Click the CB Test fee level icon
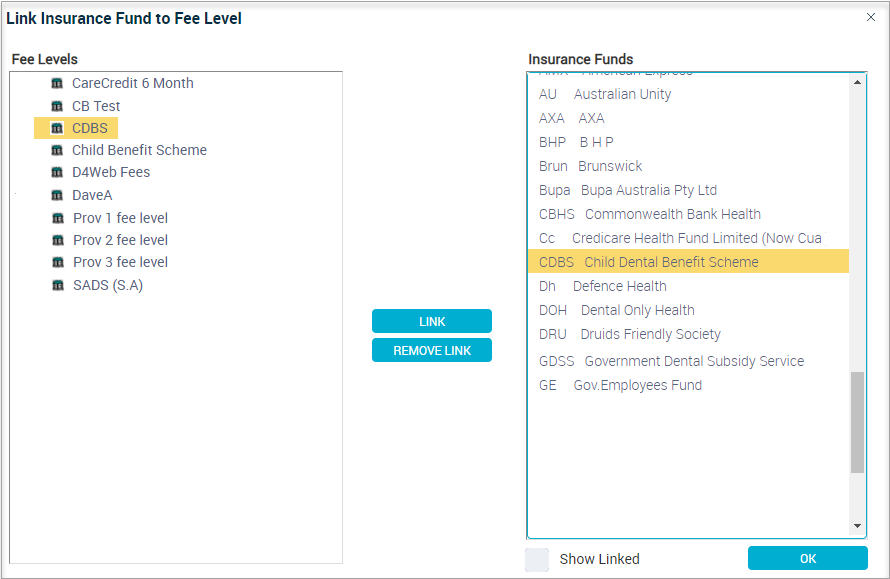Viewport: 890px width, 579px height. click(57, 106)
